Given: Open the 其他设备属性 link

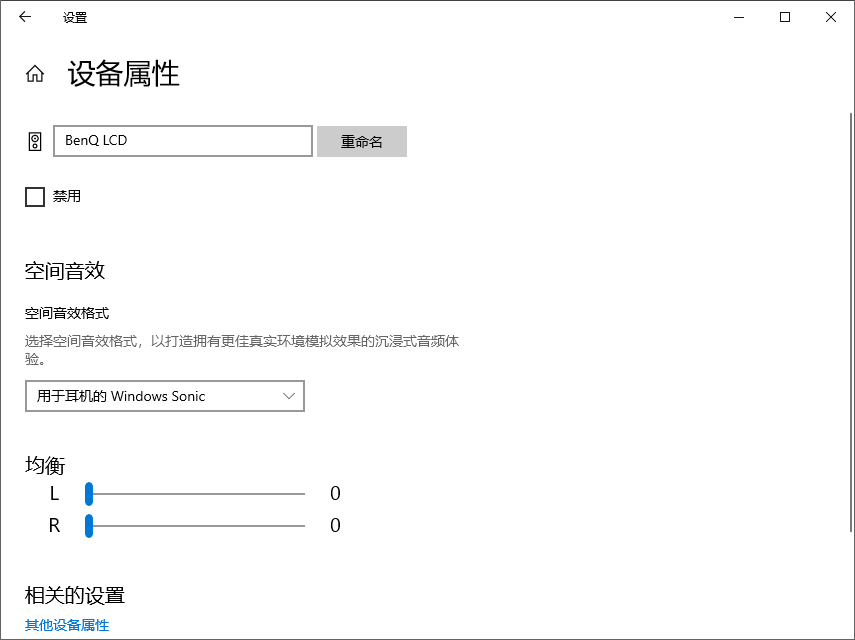Looking at the screenshot, I should [68, 624].
